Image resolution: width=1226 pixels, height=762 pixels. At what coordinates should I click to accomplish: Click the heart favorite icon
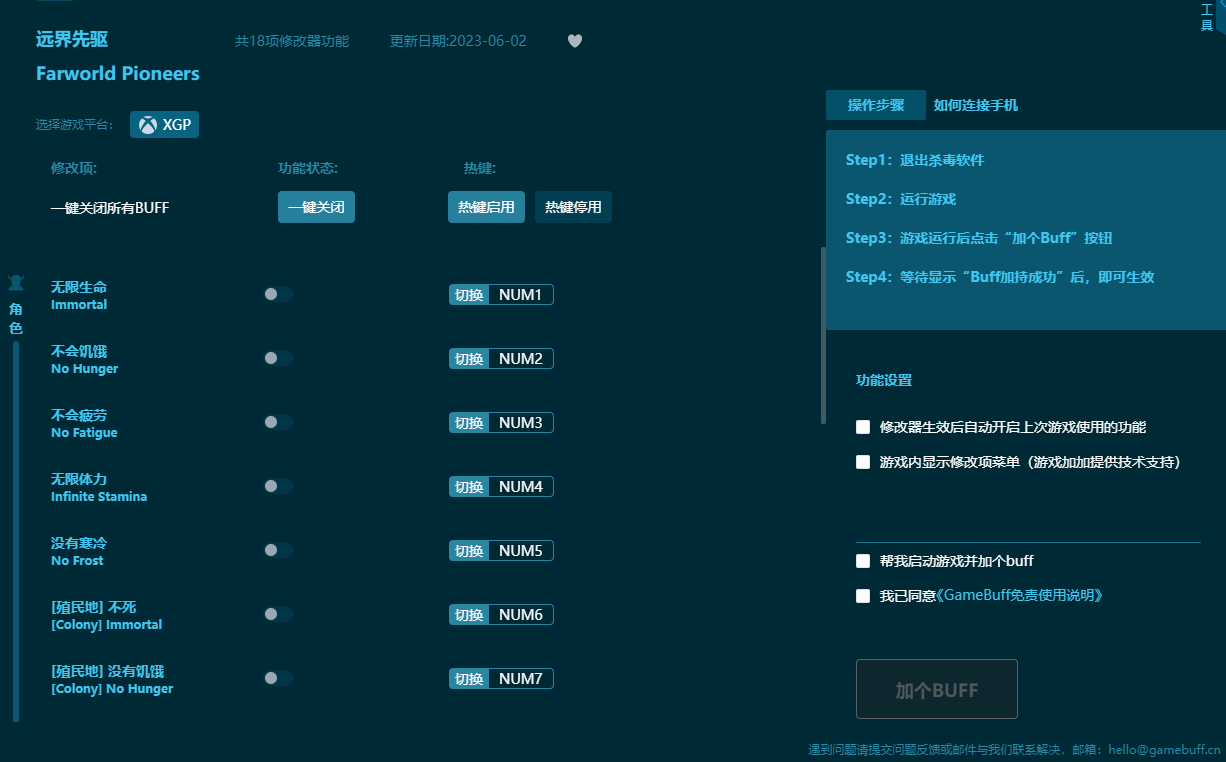click(575, 41)
